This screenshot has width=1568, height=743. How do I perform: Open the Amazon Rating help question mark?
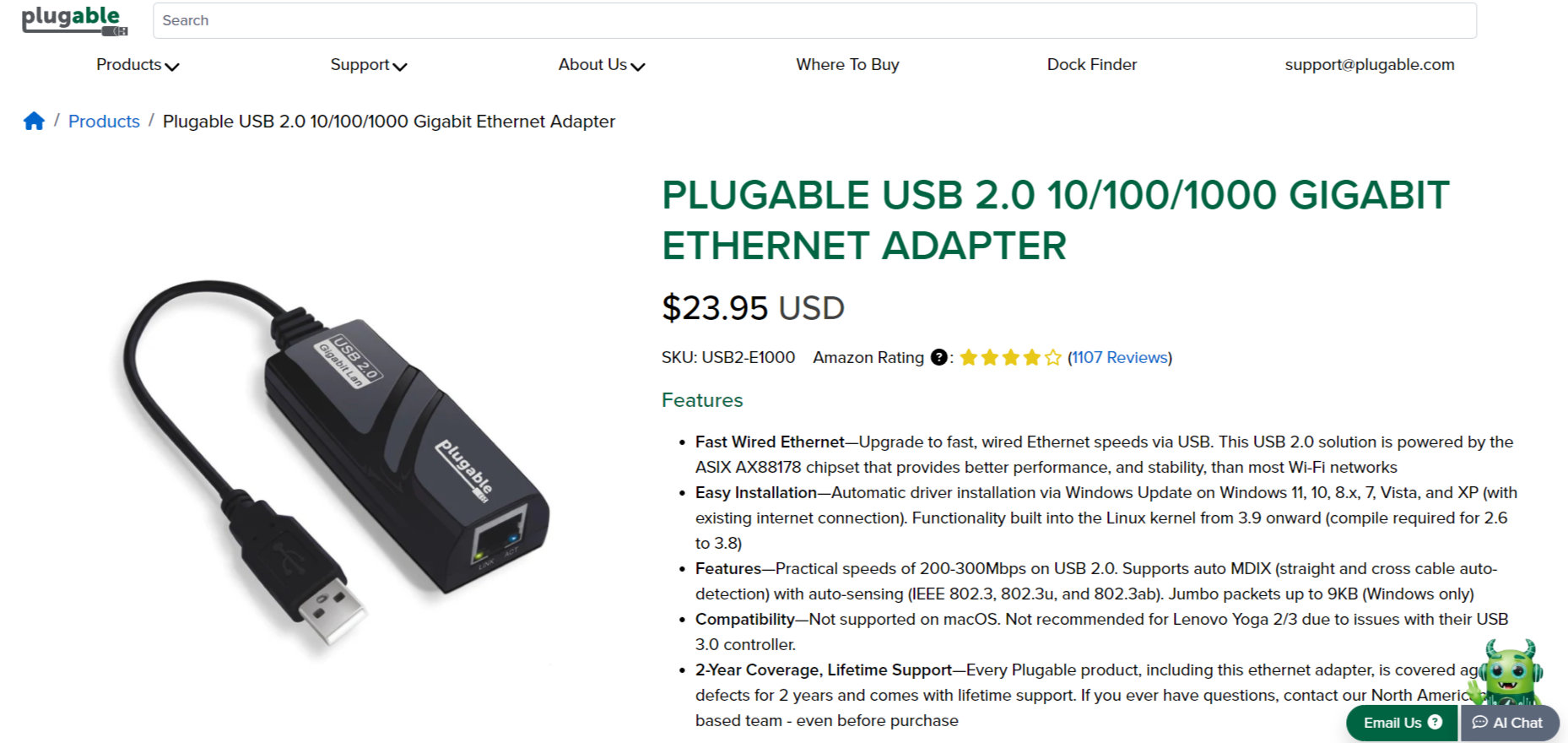coord(938,357)
